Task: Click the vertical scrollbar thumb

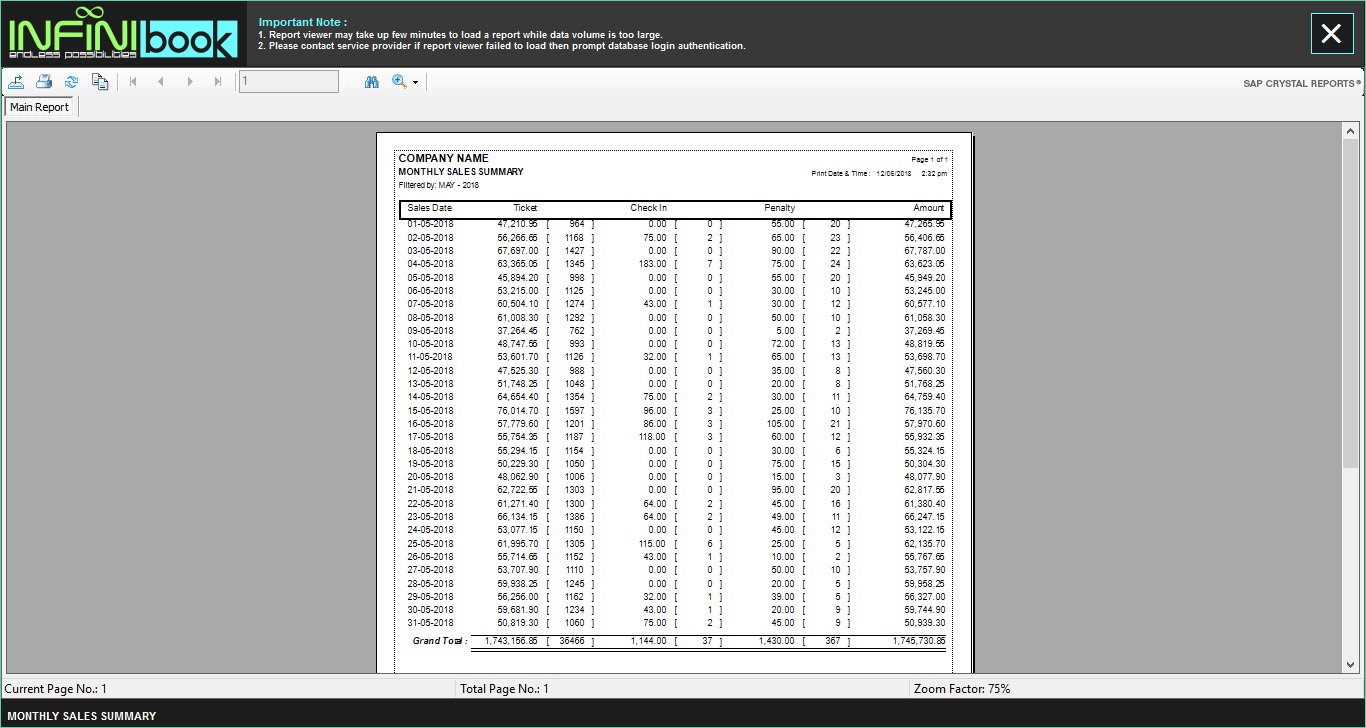Action: (x=1350, y=305)
